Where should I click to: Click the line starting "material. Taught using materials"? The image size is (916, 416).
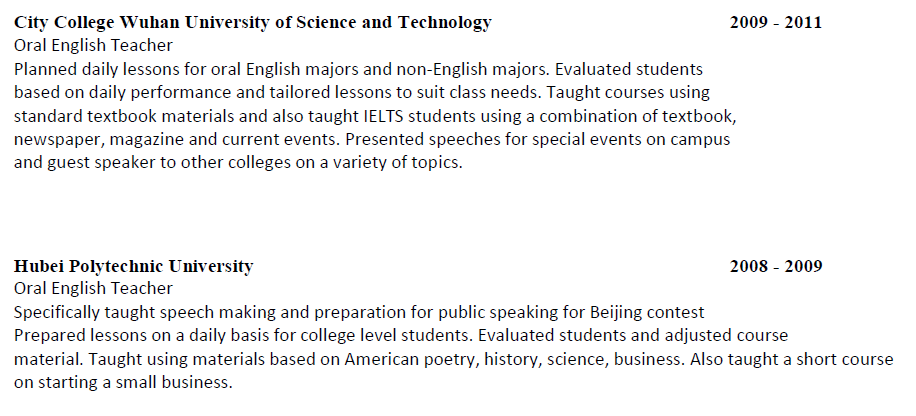[454, 358]
